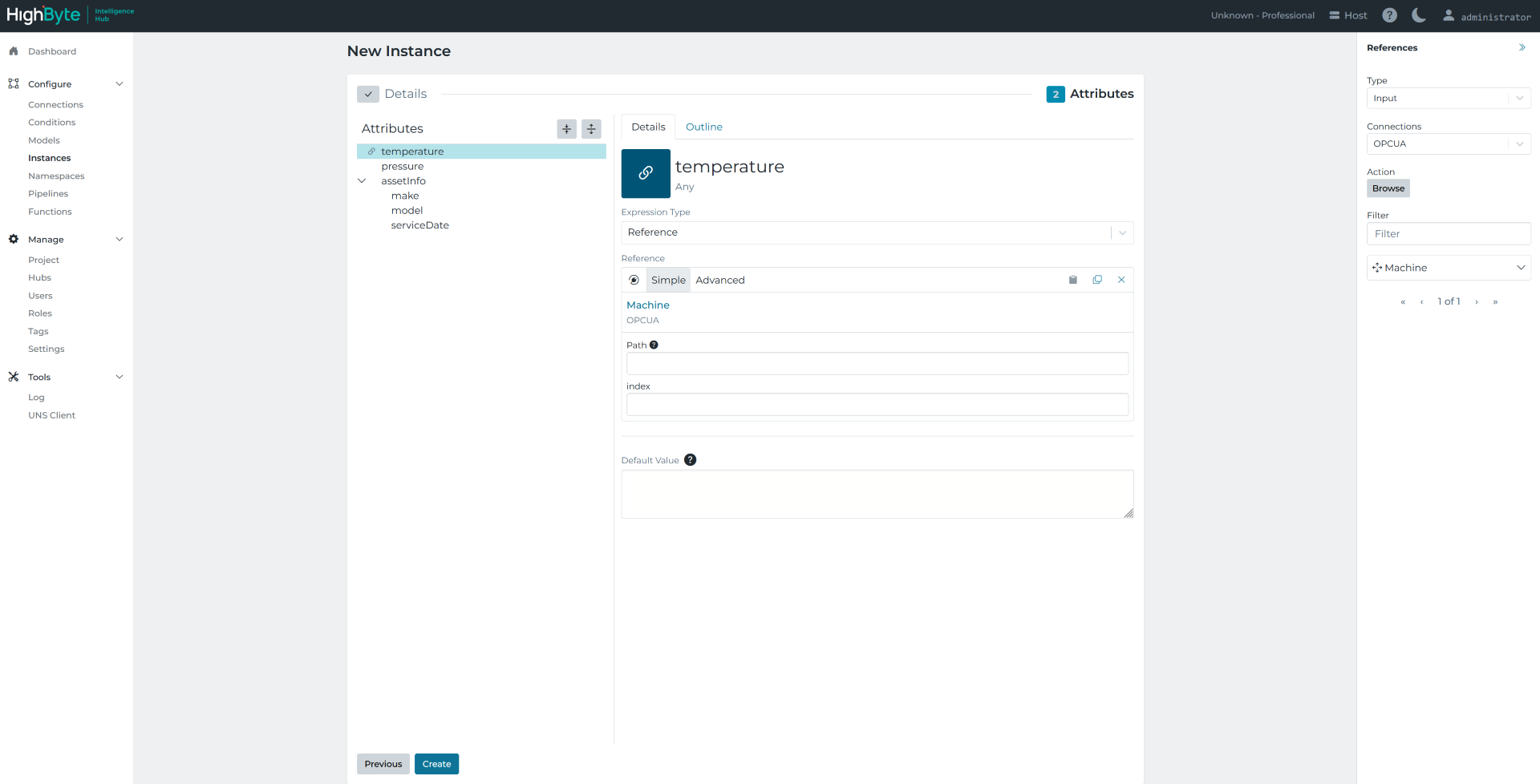Collapse the Tools section
1540x784 pixels.
point(120,377)
